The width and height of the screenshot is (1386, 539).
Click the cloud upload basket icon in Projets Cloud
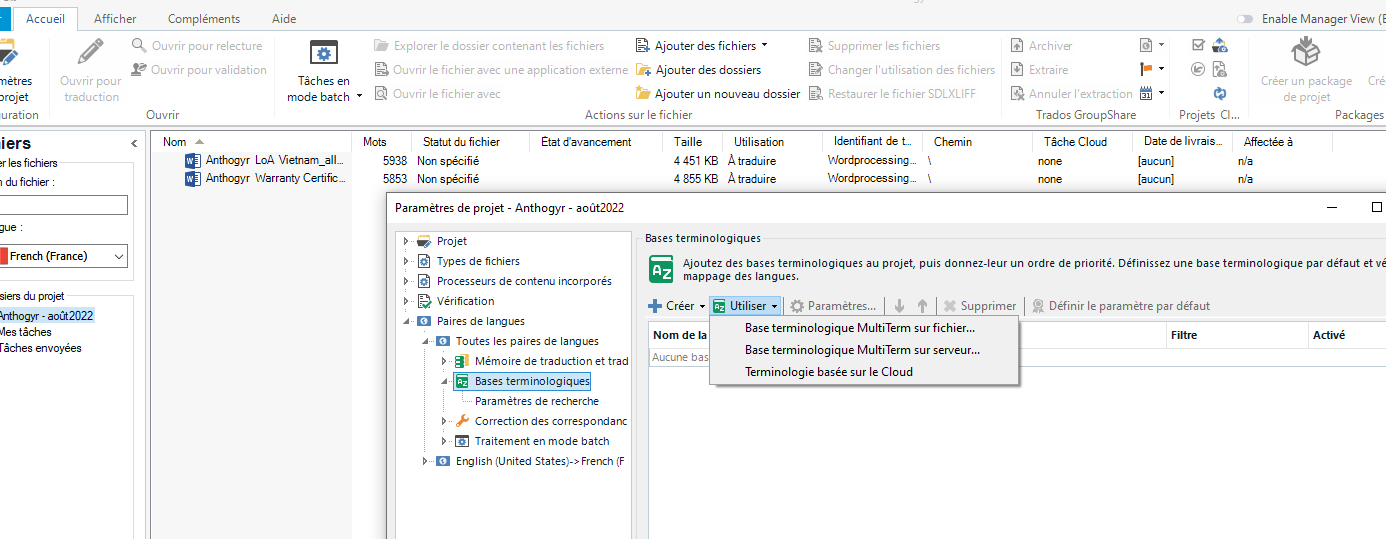click(1220, 45)
